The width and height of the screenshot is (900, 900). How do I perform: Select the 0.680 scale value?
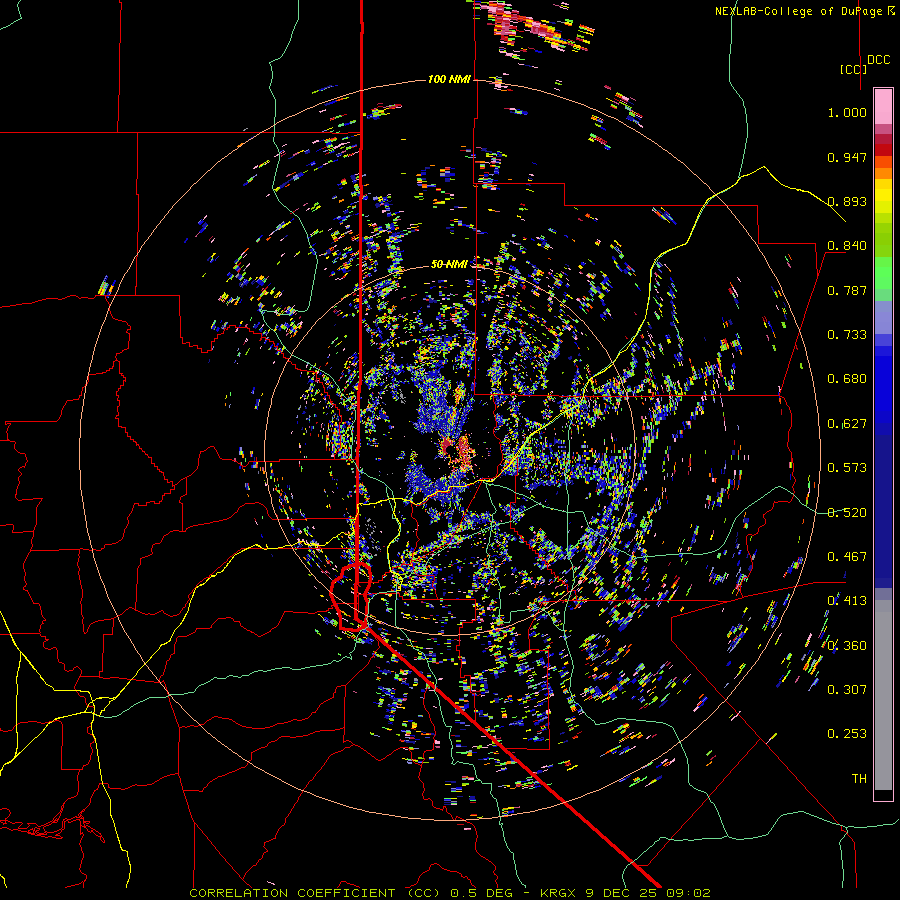[847, 379]
